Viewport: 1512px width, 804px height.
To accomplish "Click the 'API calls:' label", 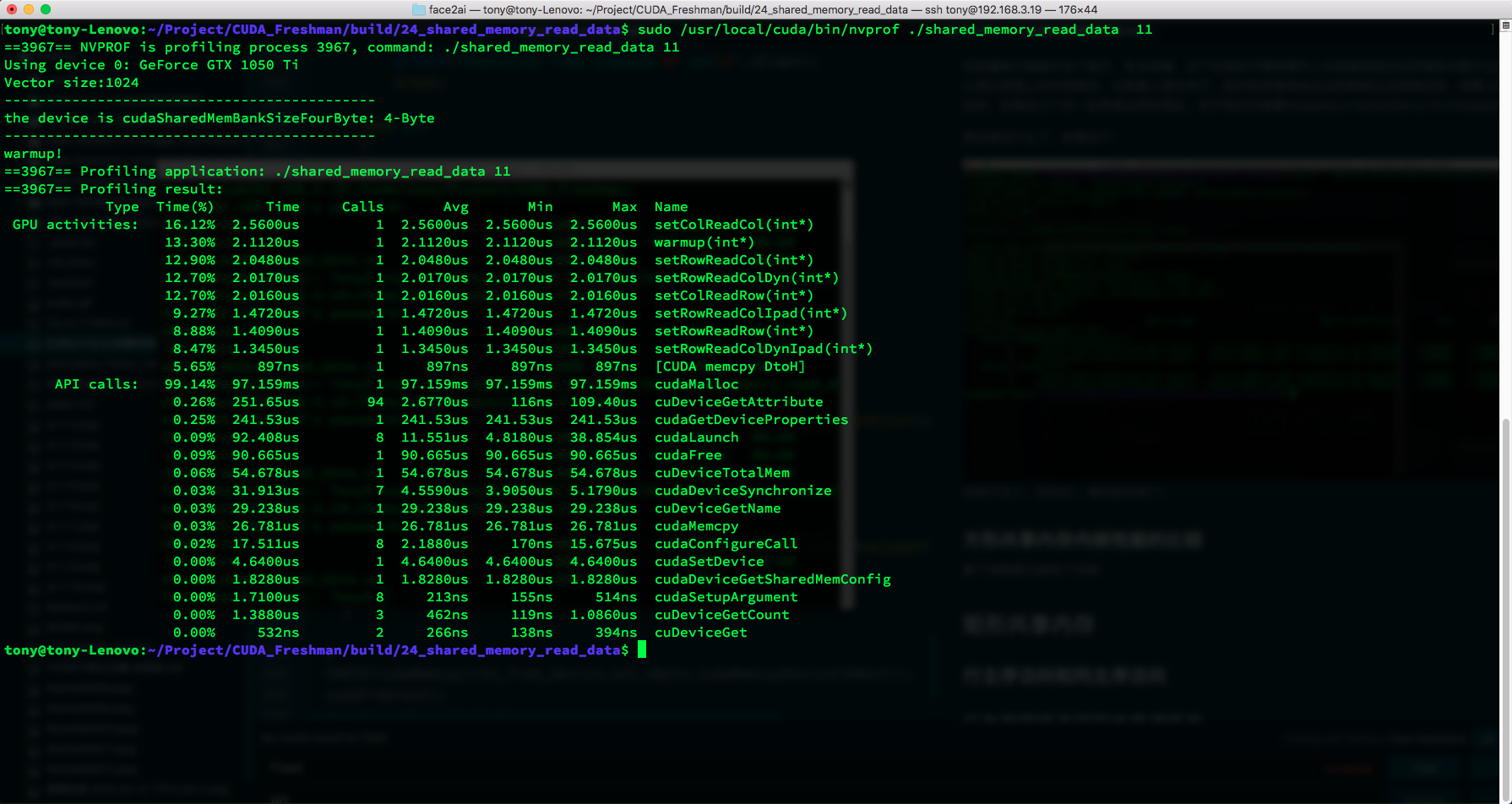I will coord(96,384).
